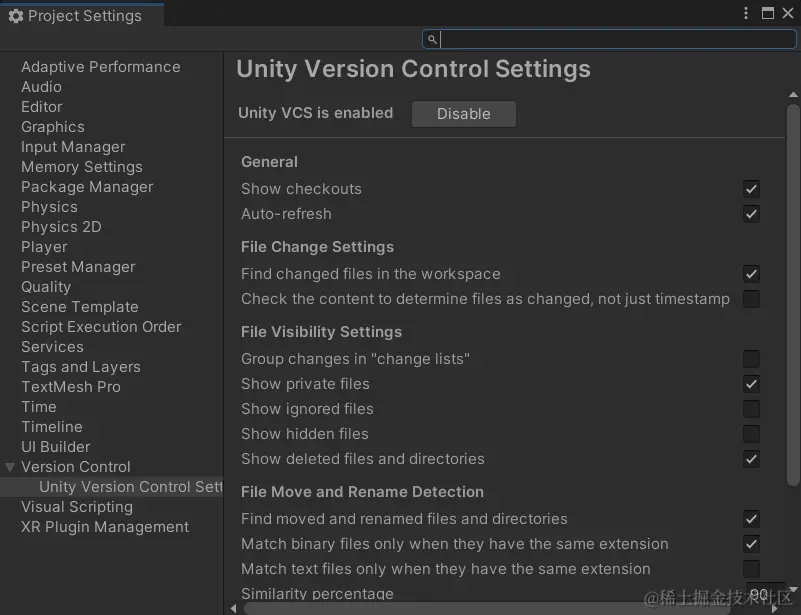801x615 pixels.
Task: Enable Group changes in change lists
Action: (751, 359)
